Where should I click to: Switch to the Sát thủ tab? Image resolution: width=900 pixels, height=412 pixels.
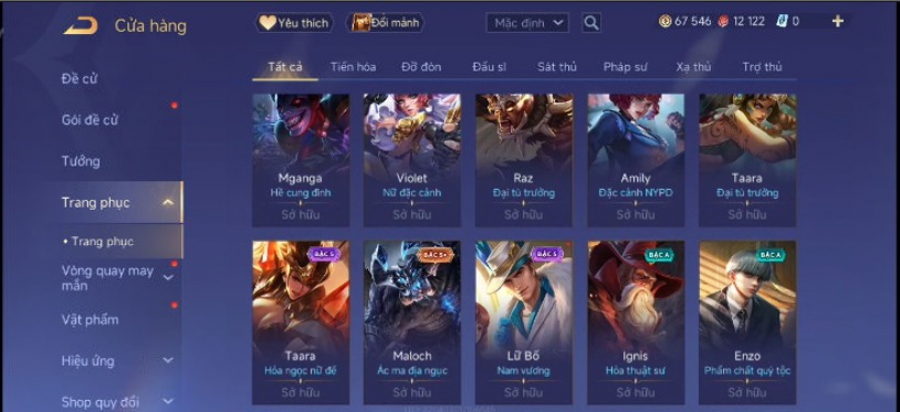[557, 67]
